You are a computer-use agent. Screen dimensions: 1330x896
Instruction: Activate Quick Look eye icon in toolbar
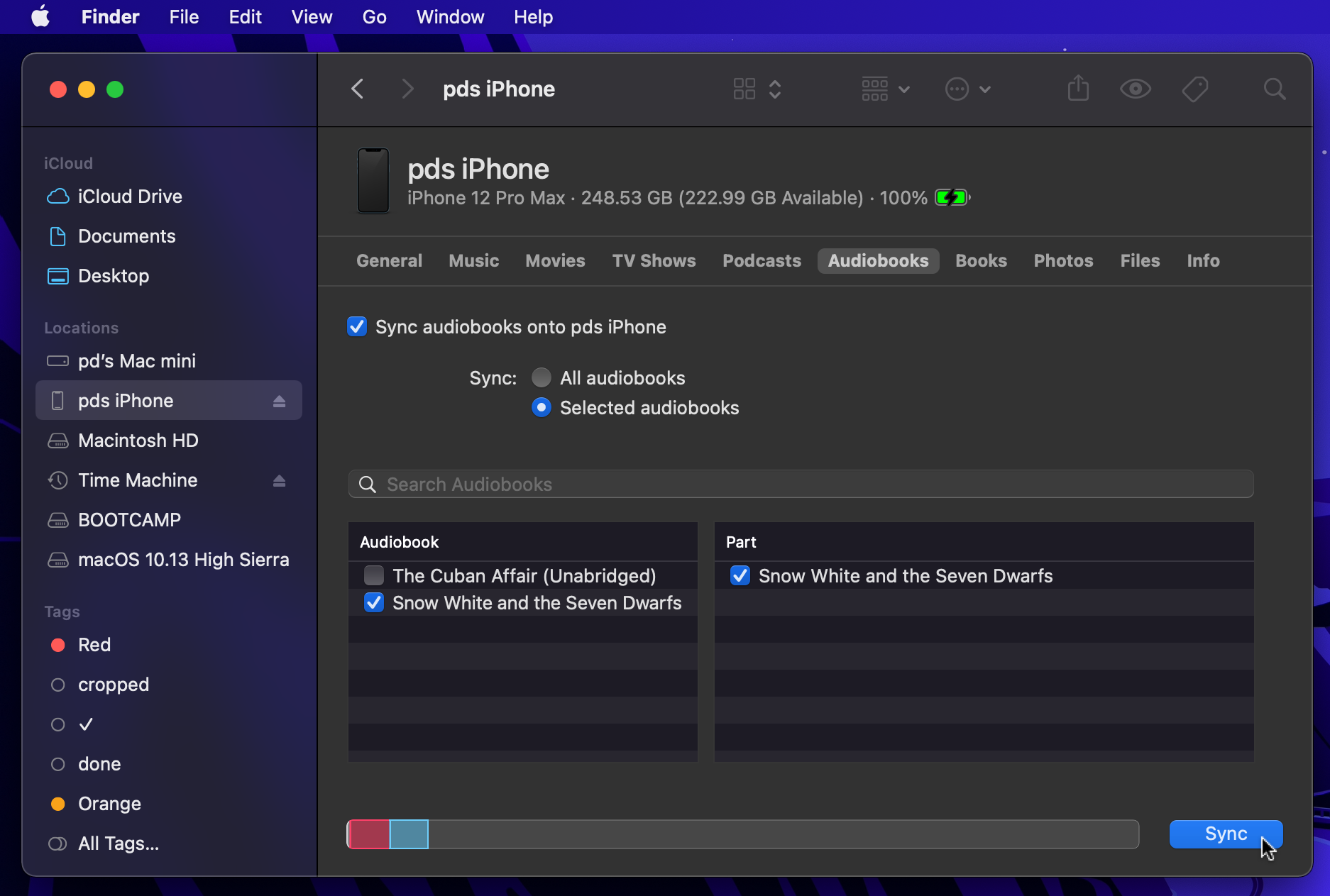click(x=1134, y=89)
